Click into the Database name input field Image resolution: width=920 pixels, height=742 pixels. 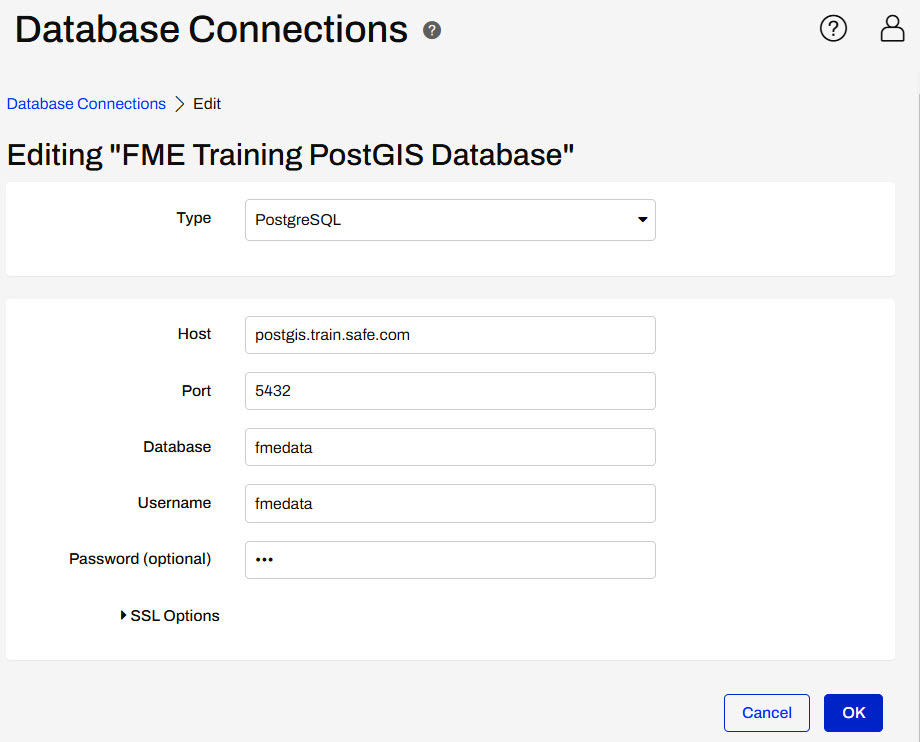coord(450,447)
